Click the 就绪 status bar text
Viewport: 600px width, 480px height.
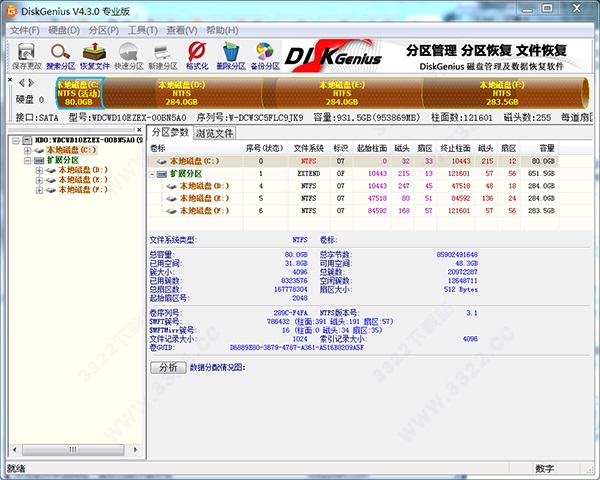pyautogui.click(x=16, y=469)
